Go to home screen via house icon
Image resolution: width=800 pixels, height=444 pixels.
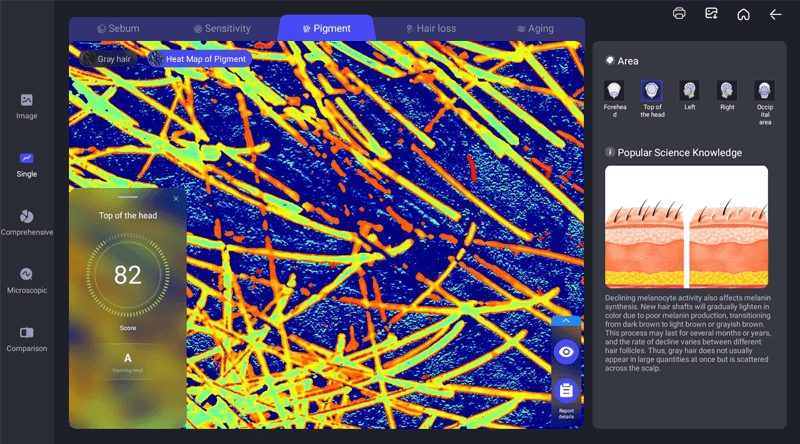(743, 14)
